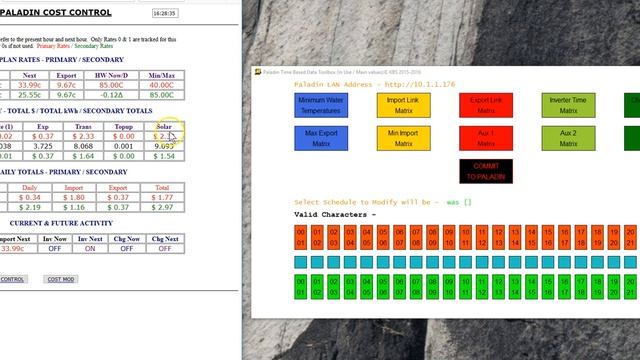The height and width of the screenshot is (360, 640).
Task: Select orange hour box 17 18
Action: tap(581, 237)
